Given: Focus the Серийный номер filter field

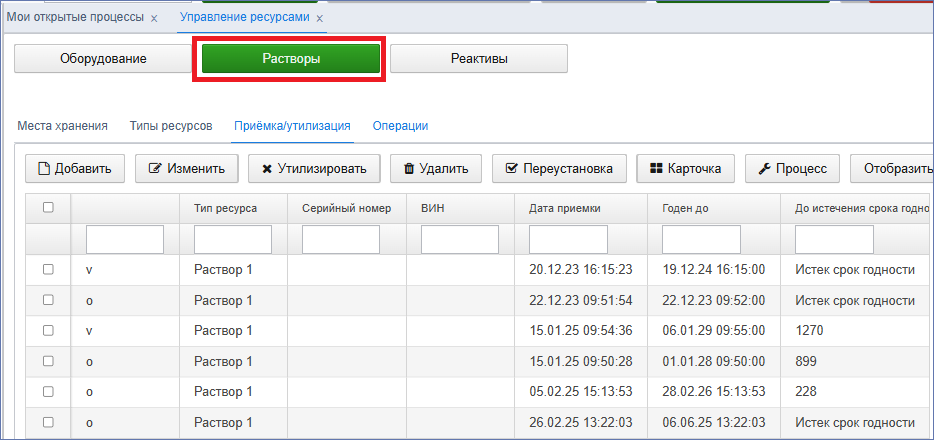Looking at the screenshot, I should [x=341, y=239].
